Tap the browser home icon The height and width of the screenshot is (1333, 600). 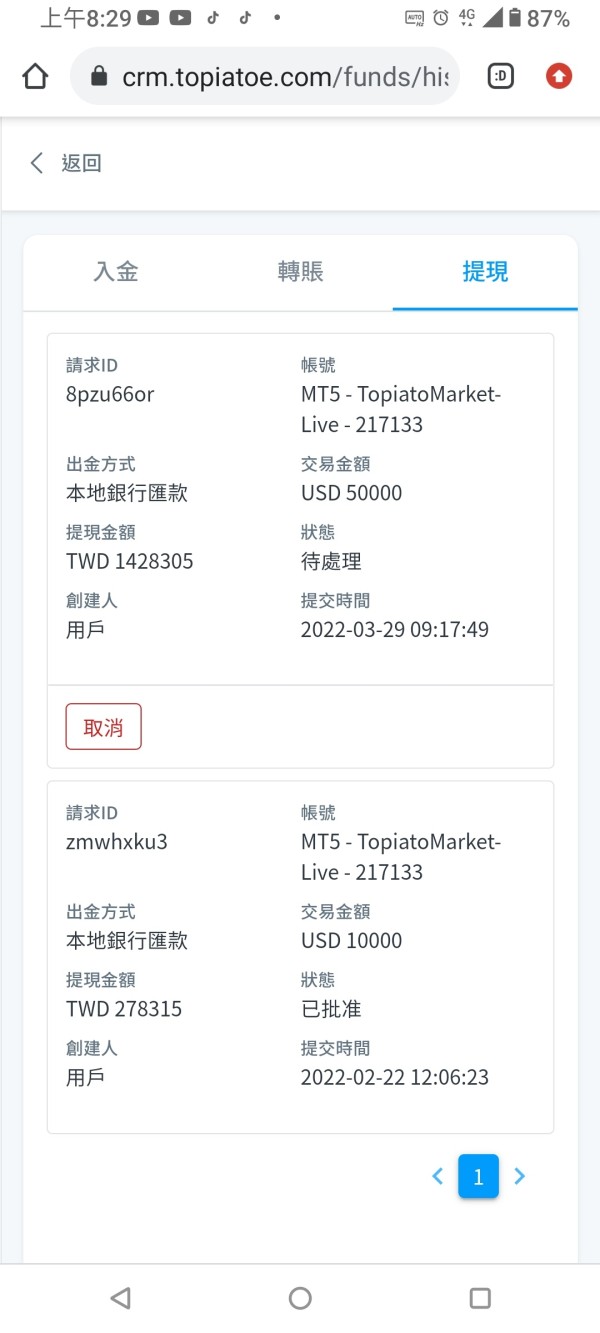[x=35, y=76]
